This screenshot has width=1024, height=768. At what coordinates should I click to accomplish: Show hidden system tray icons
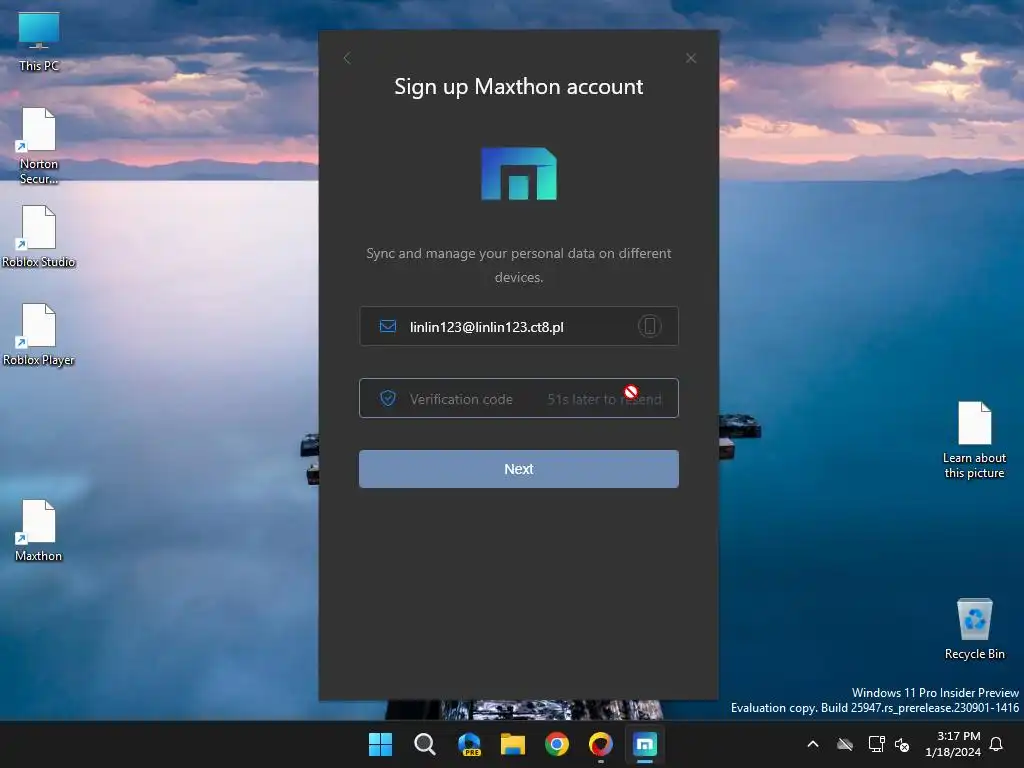pos(813,744)
